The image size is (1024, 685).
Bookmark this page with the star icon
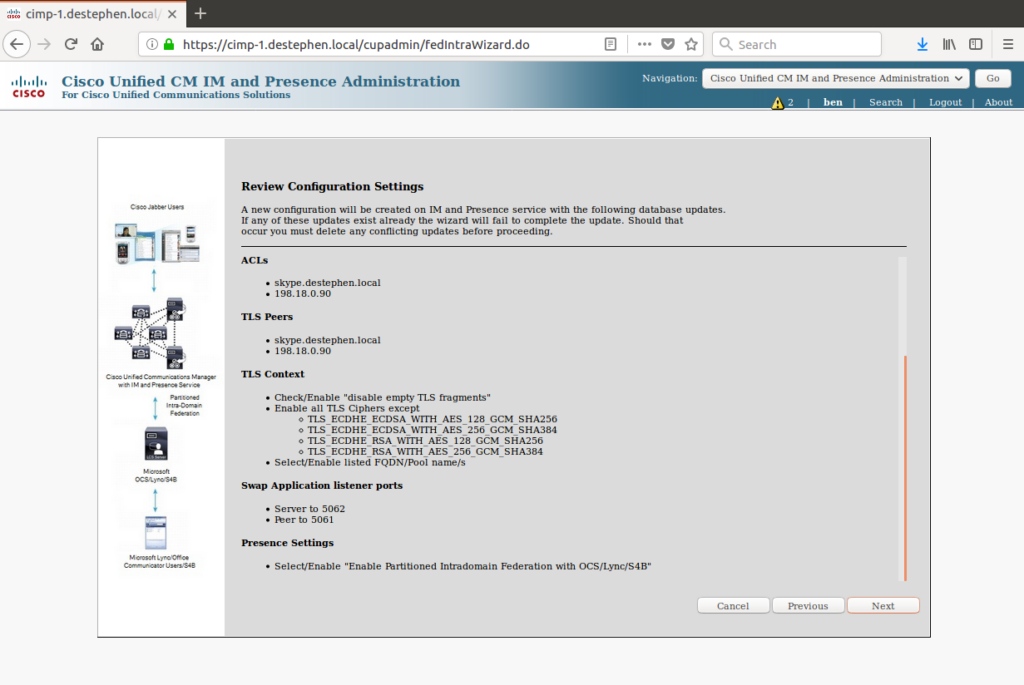click(691, 44)
